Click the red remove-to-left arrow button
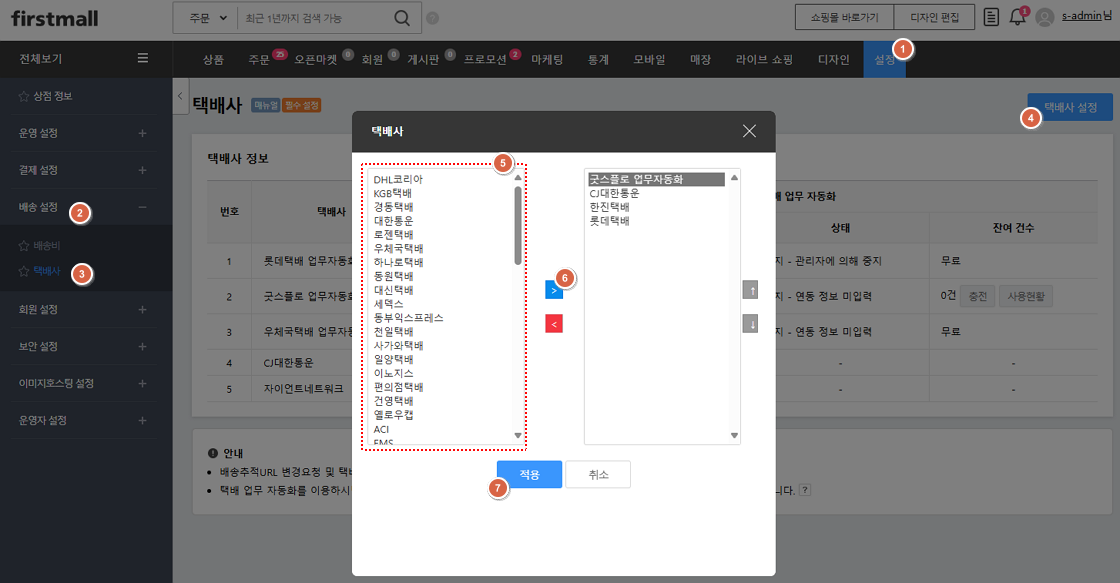This screenshot has height=583, width=1120. pos(553,323)
